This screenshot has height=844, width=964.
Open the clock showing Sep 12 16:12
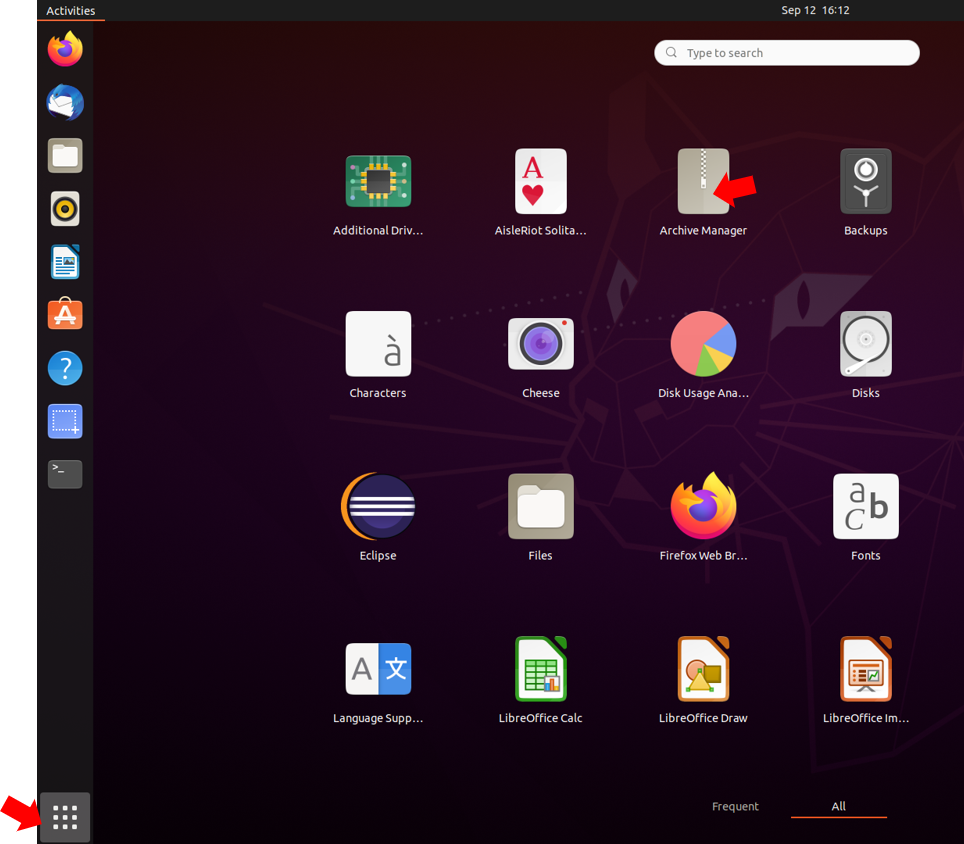tap(815, 10)
